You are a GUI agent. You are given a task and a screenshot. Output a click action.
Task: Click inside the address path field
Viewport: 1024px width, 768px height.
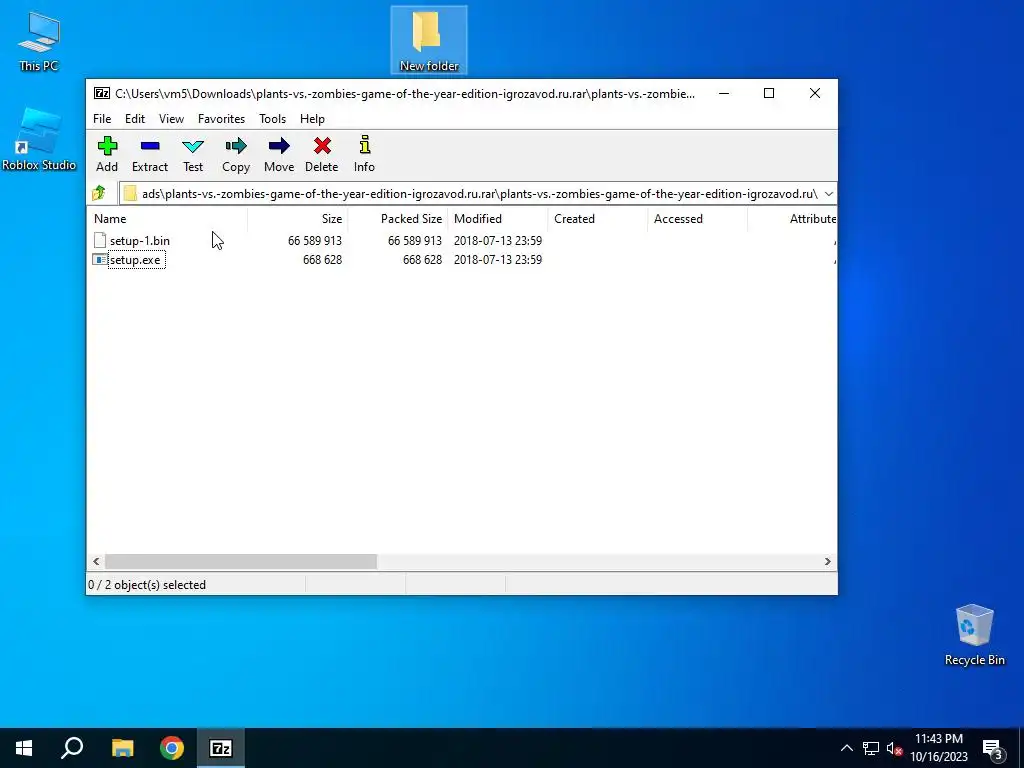[479, 194]
